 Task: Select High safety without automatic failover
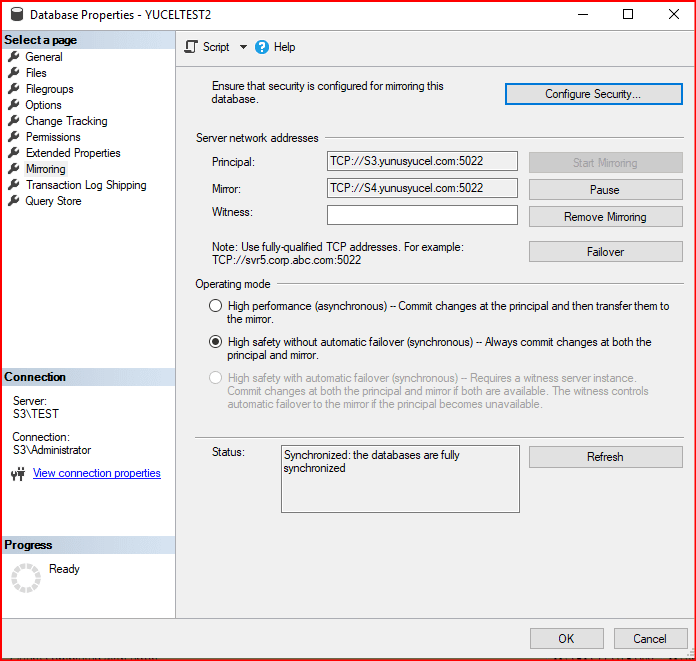click(215, 342)
